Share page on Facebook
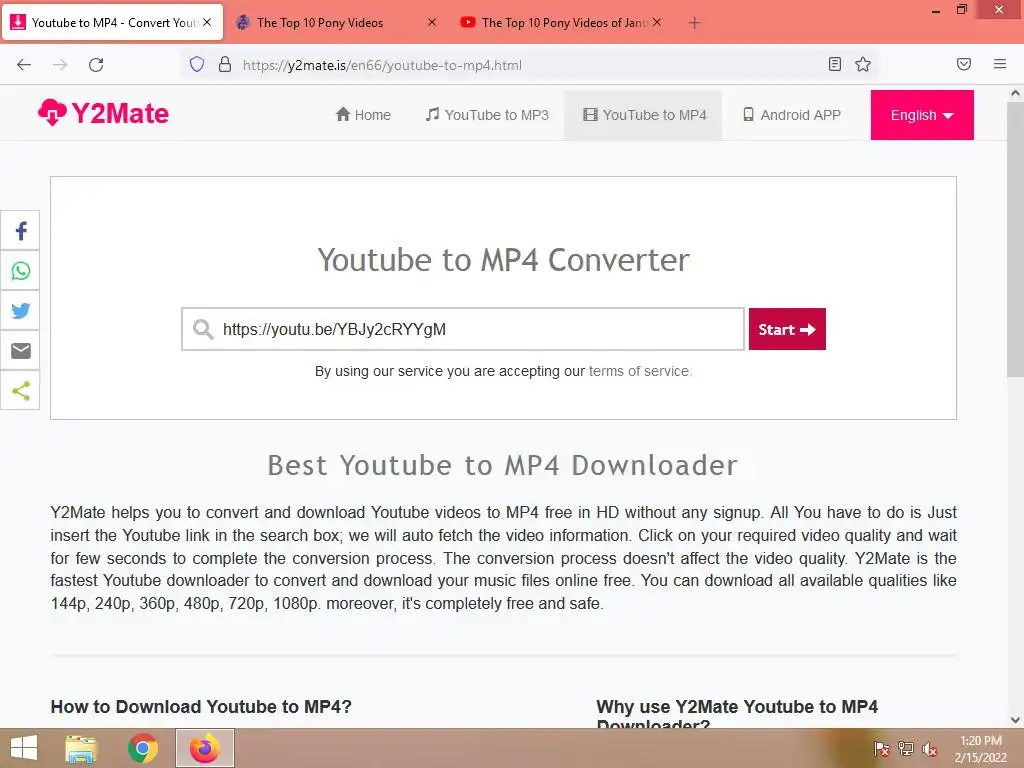This screenshot has height=768, width=1024. [x=20, y=231]
